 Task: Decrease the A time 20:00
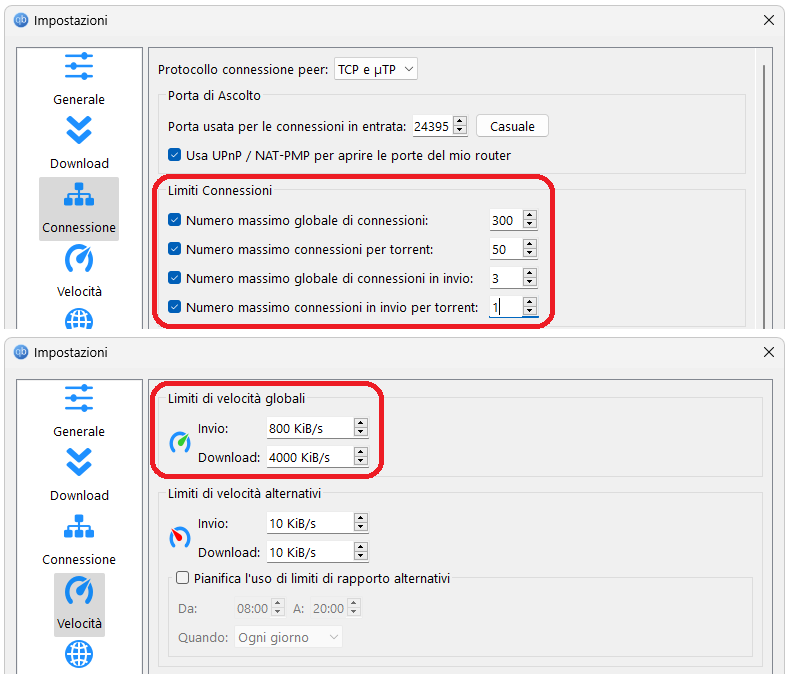tap(354, 612)
